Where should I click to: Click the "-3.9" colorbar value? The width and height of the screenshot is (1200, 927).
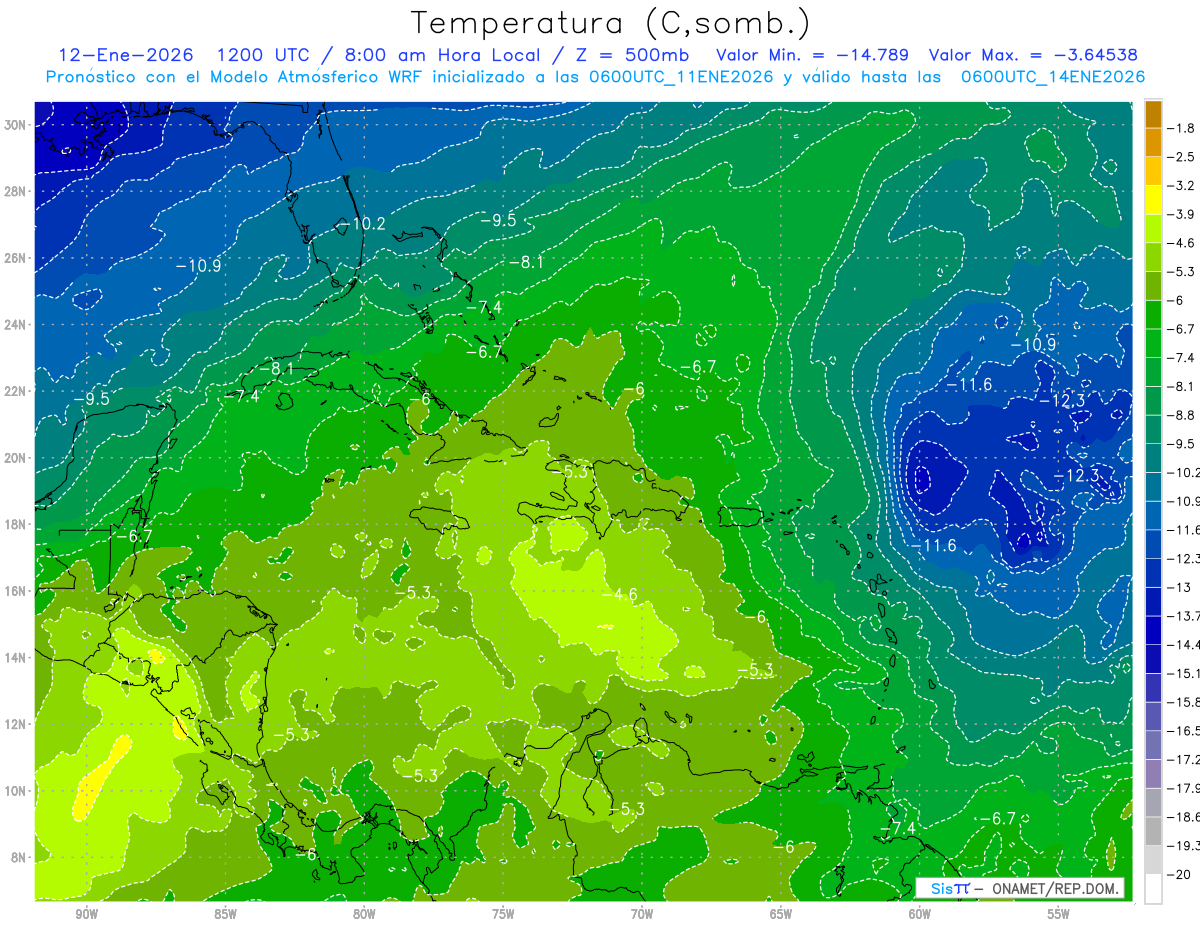[x=1181, y=214]
